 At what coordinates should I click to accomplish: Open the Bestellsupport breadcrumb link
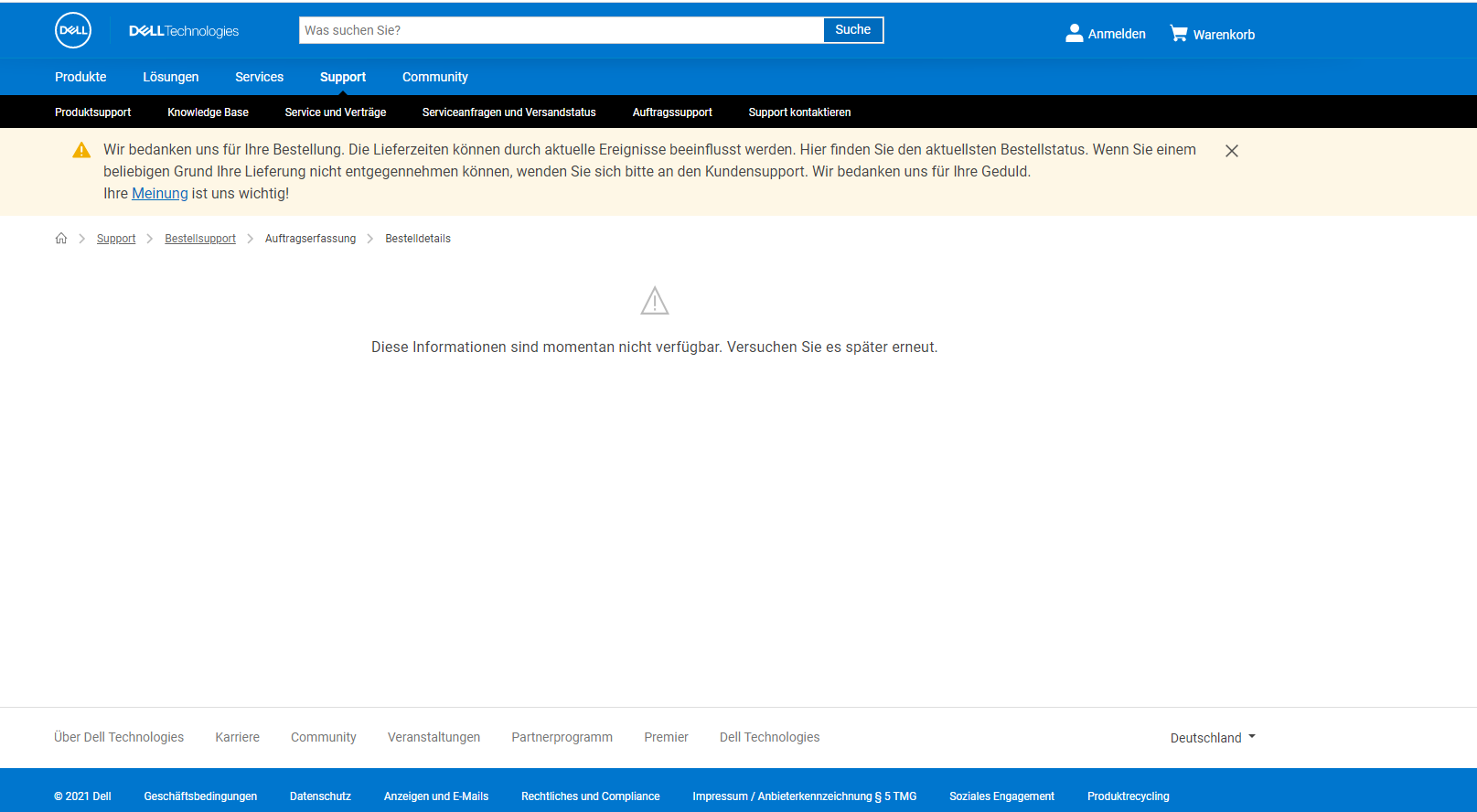[x=200, y=239]
